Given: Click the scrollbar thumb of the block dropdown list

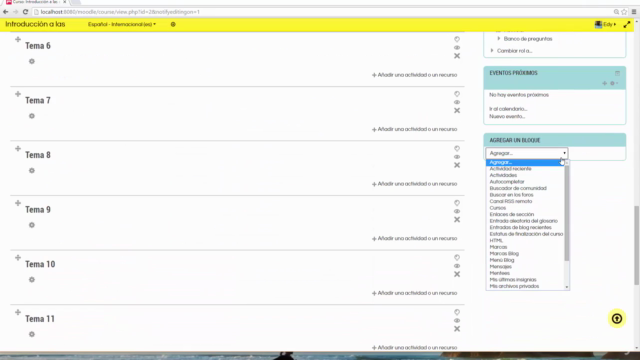Looking at the screenshot, I should 567,212.
